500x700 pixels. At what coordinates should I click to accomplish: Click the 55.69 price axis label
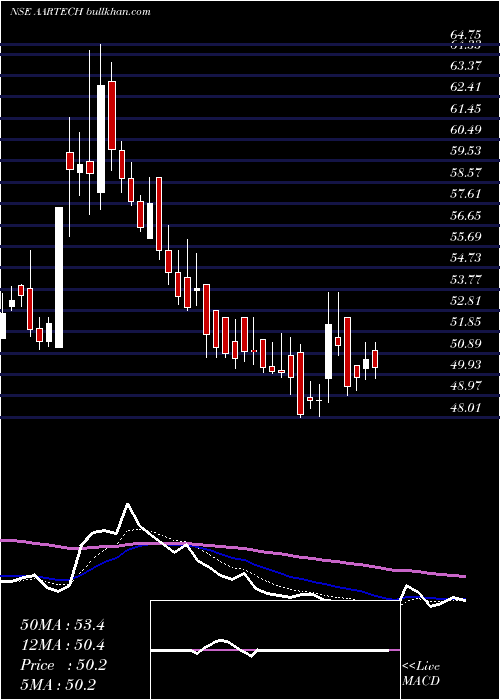click(x=466, y=236)
